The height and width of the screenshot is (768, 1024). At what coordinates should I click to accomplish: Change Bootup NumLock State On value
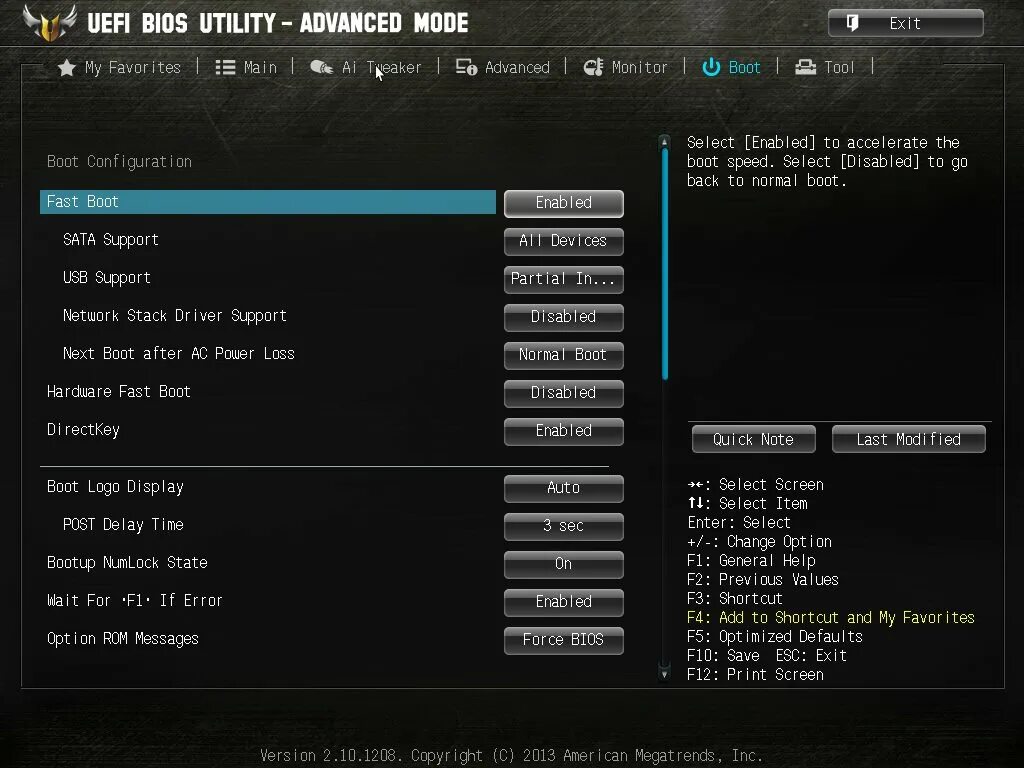click(564, 564)
